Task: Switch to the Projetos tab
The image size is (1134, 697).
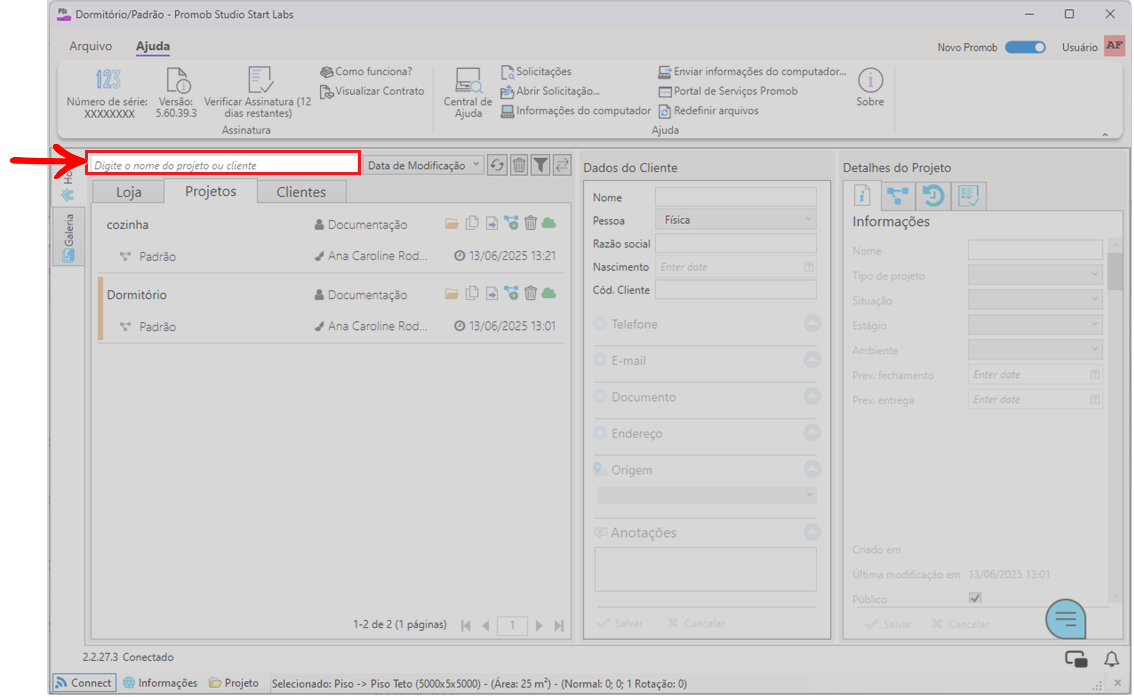Action: 210,191
